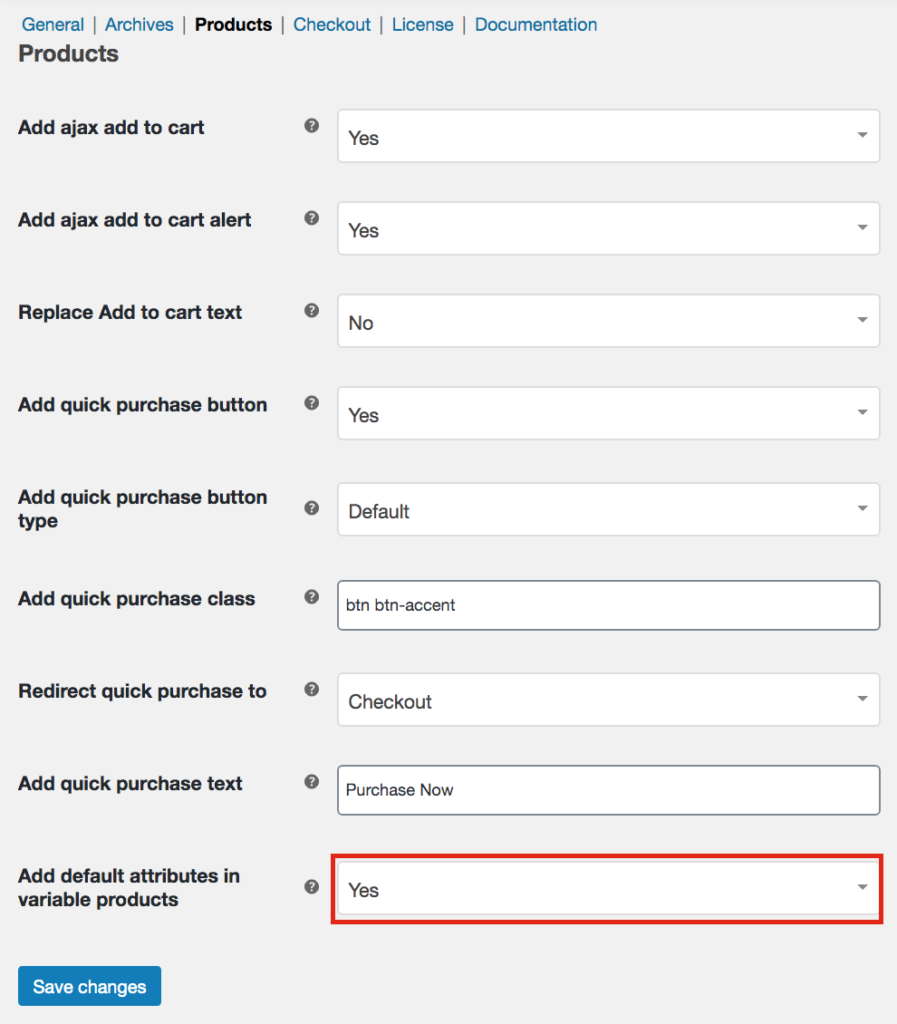This screenshot has width=897, height=1024.
Task: Click the Save changes button
Action: pyautogui.click(x=89, y=986)
